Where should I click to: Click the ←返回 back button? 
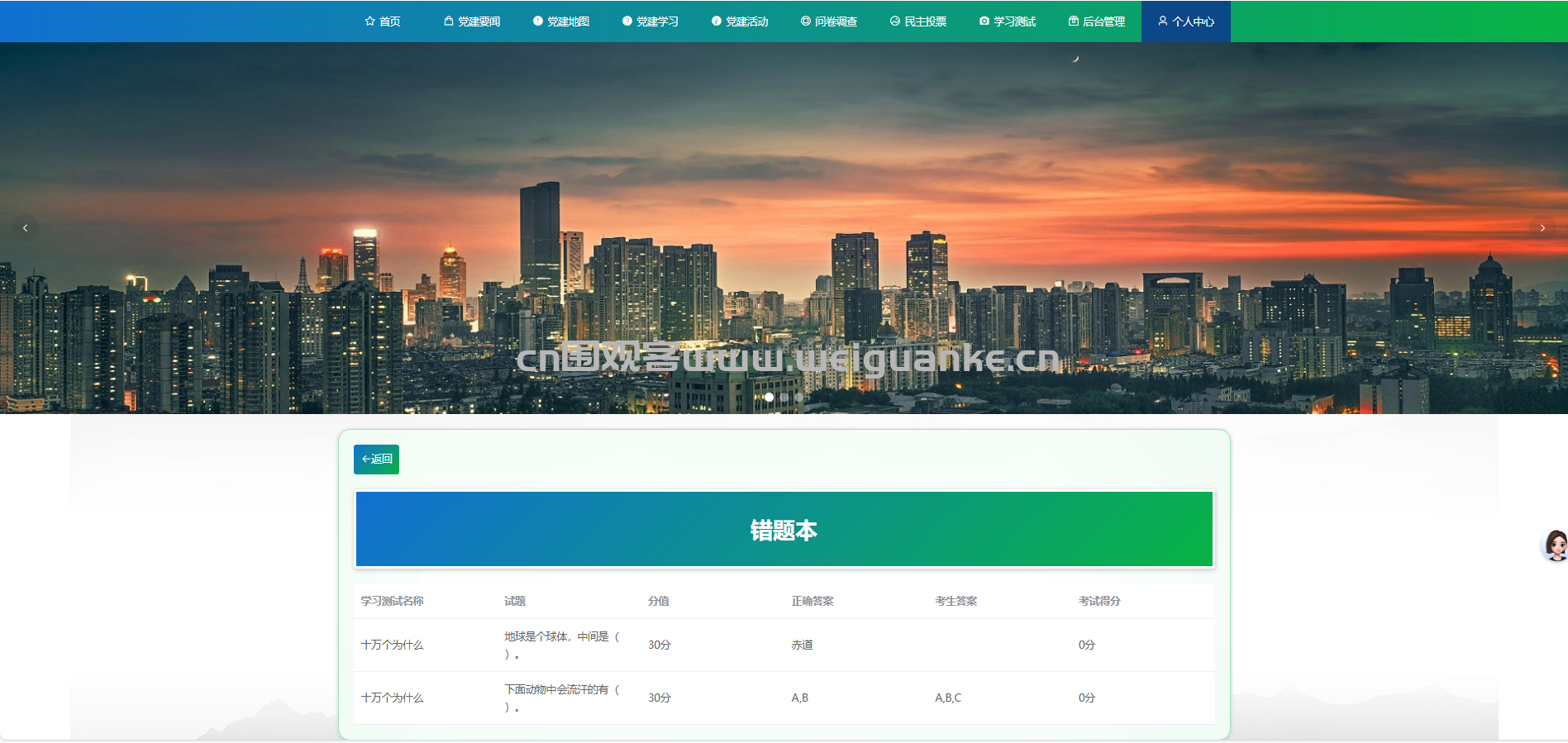376,460
